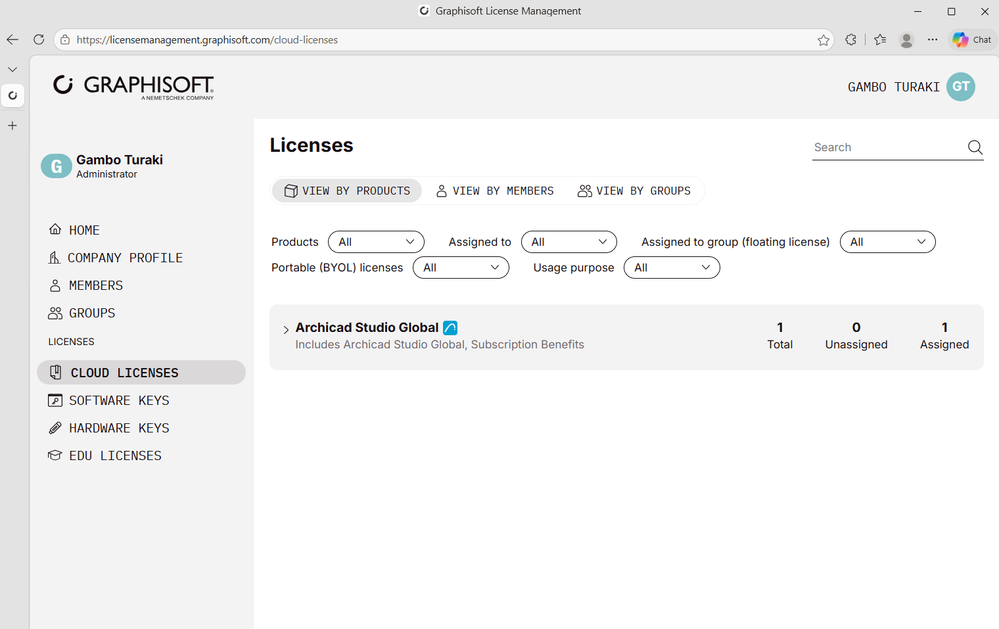Image resolution: width=999 pixels, height=629 pixels.
Task: Click the magnifier search icon
Action: tap(975, 147)
